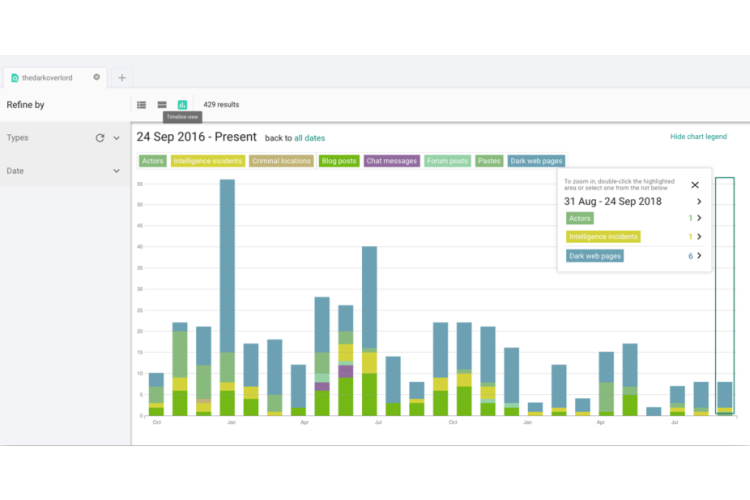Toggle the Dark web pages legend swatch
The image size is (750, 500).
tap(536, 160)
